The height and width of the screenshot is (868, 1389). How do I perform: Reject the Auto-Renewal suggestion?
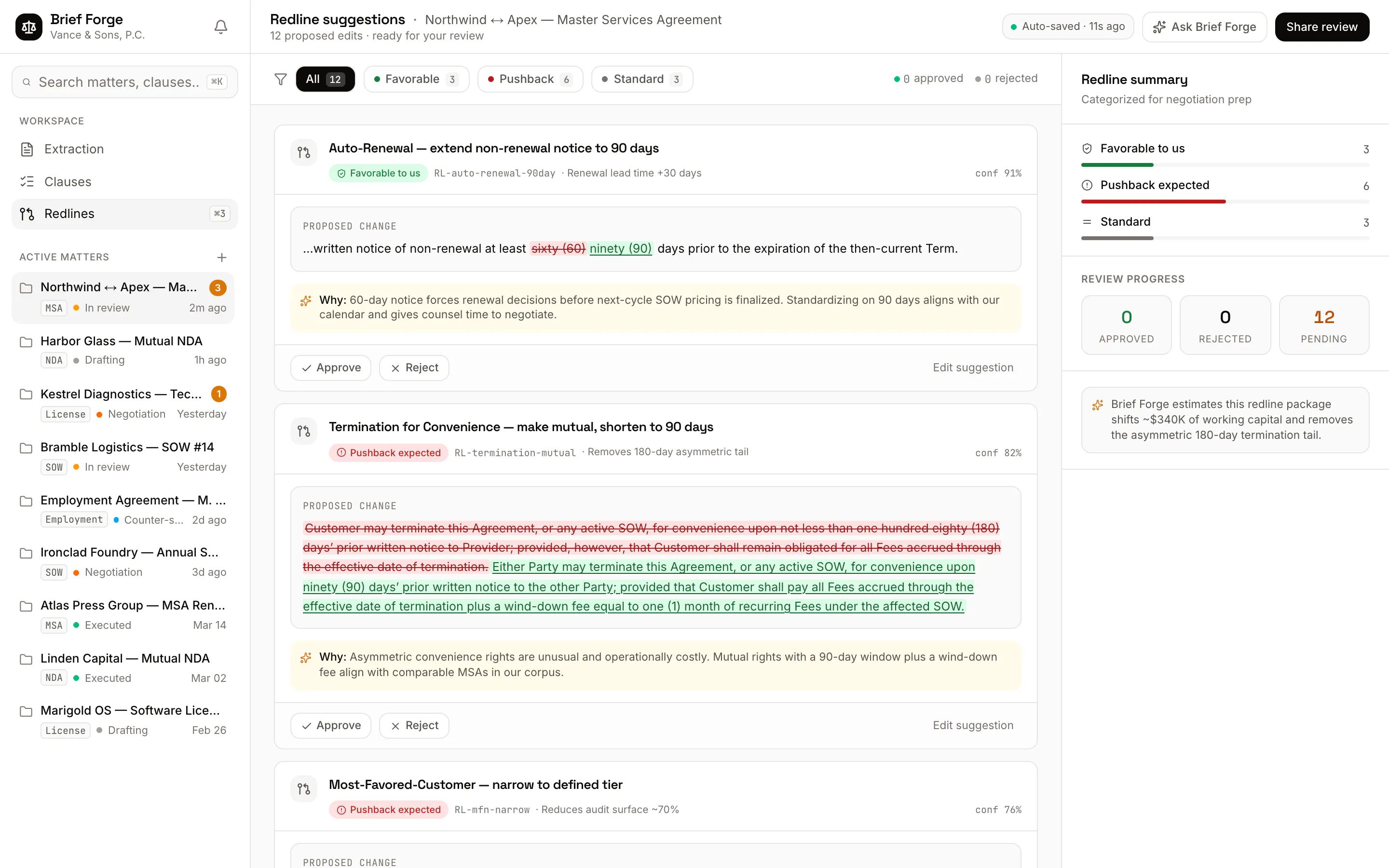(414, 368)
